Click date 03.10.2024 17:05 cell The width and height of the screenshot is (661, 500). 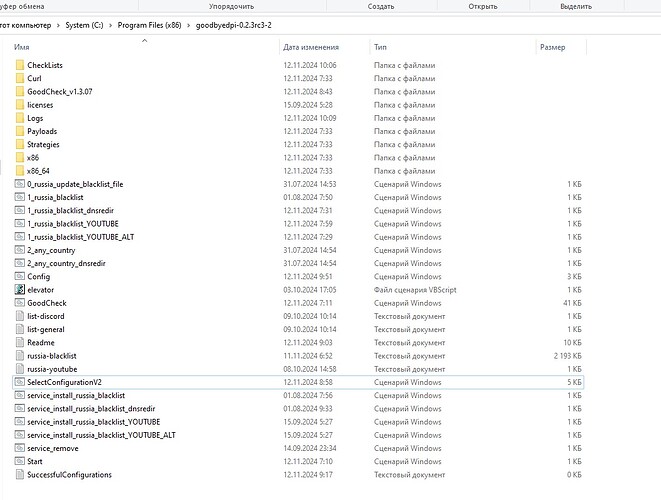(x=309, y=290)
